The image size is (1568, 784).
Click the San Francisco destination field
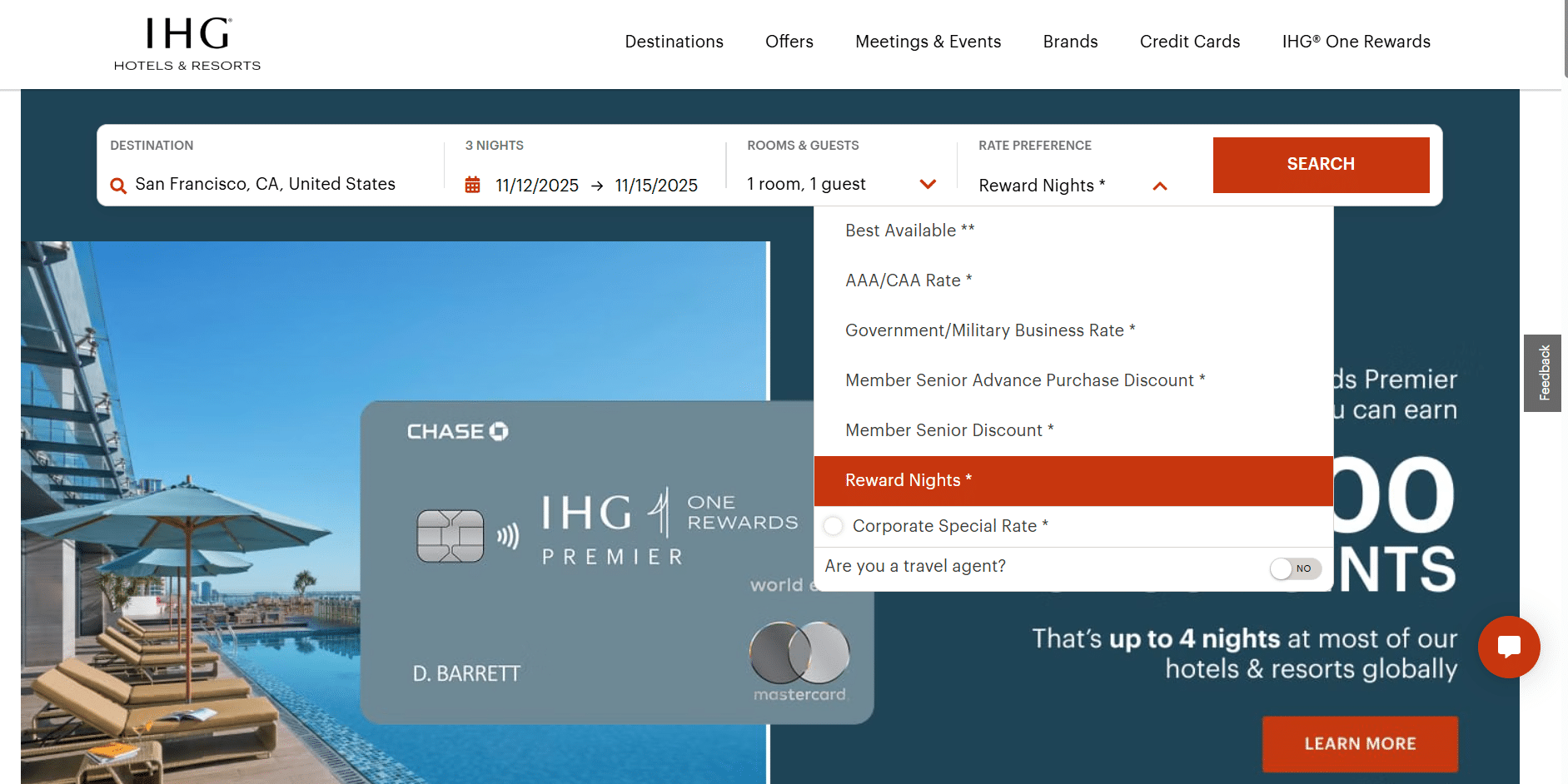[271, 184]
